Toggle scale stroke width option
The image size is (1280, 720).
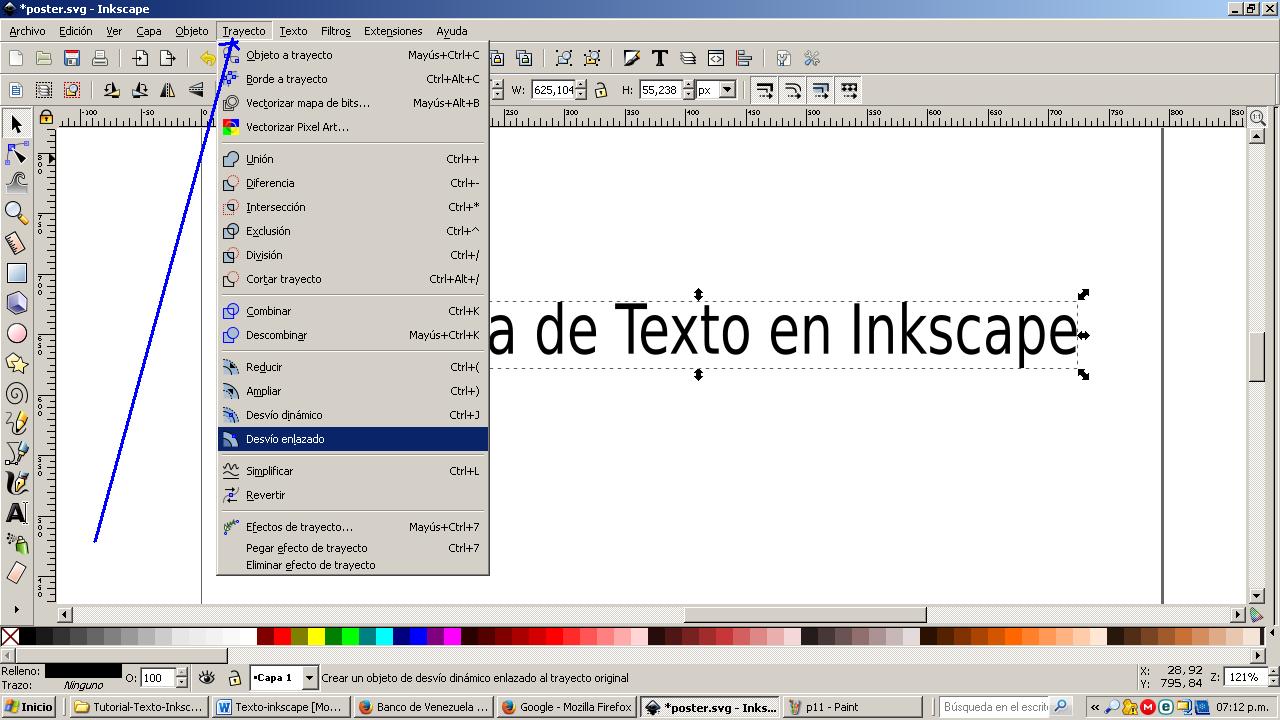click(764, 90)
